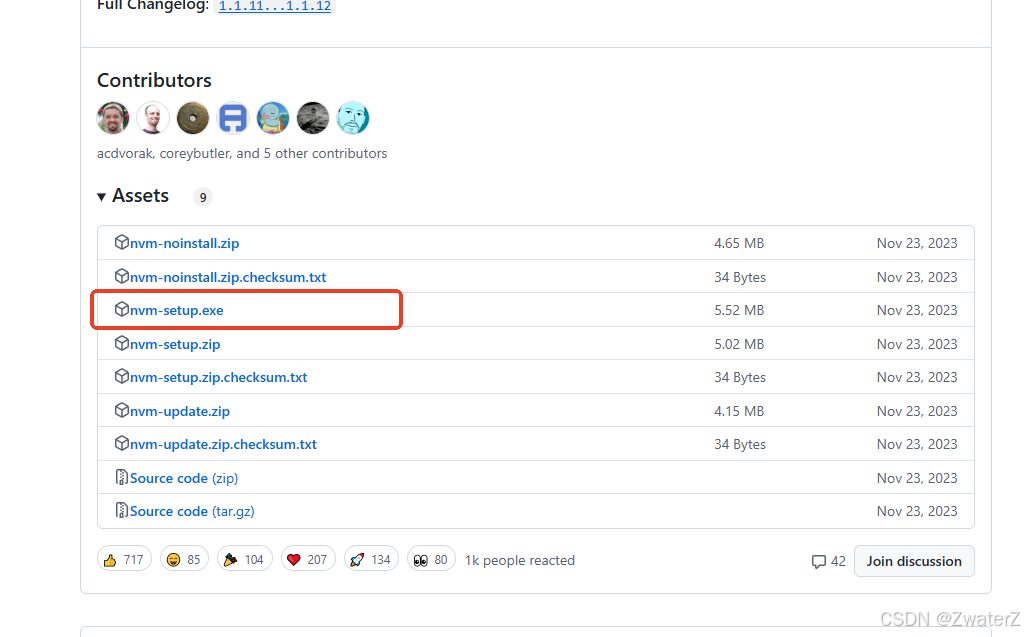This screenshot has height=637, width=1024.
Task: Open the teal sketched-face contributor avatar
Action: [x=353, y=118]
